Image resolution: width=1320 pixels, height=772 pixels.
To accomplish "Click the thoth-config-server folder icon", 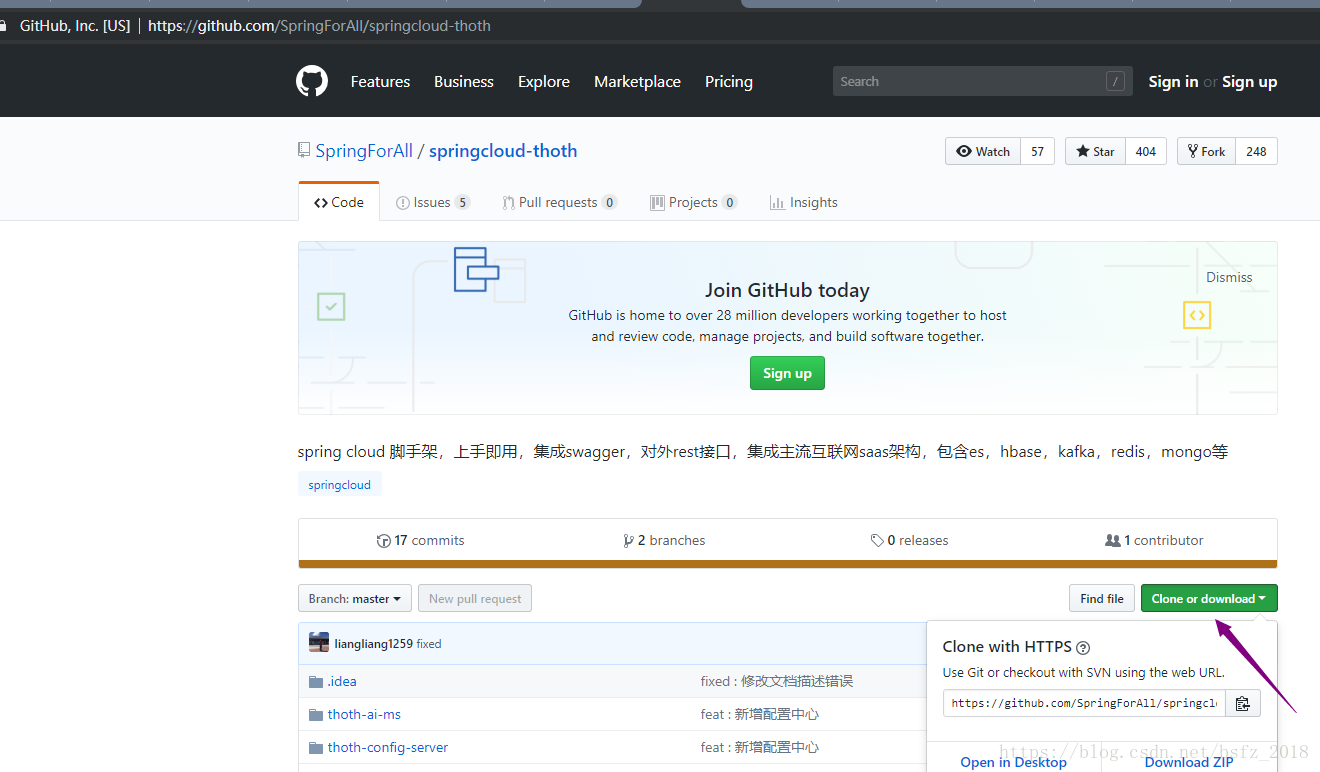I will pos(316,748).
